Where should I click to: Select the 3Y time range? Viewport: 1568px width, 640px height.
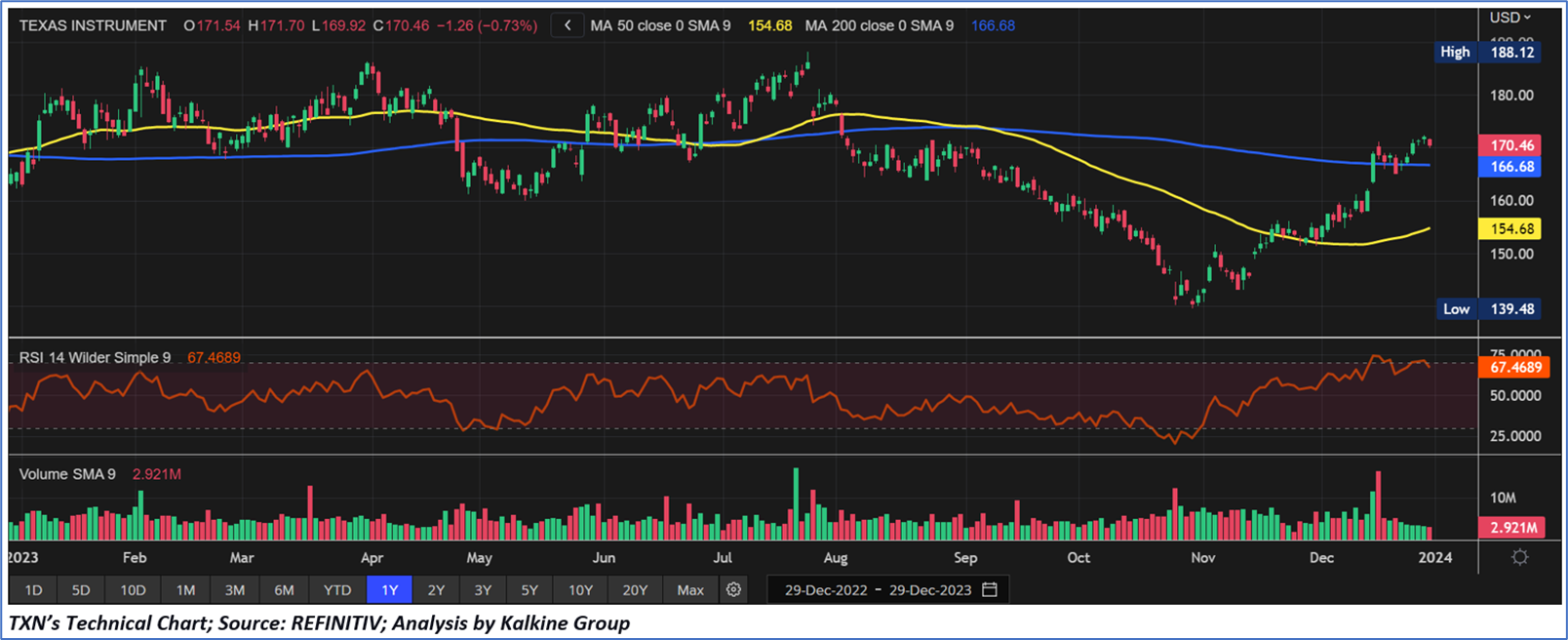[x=483, y=589]
